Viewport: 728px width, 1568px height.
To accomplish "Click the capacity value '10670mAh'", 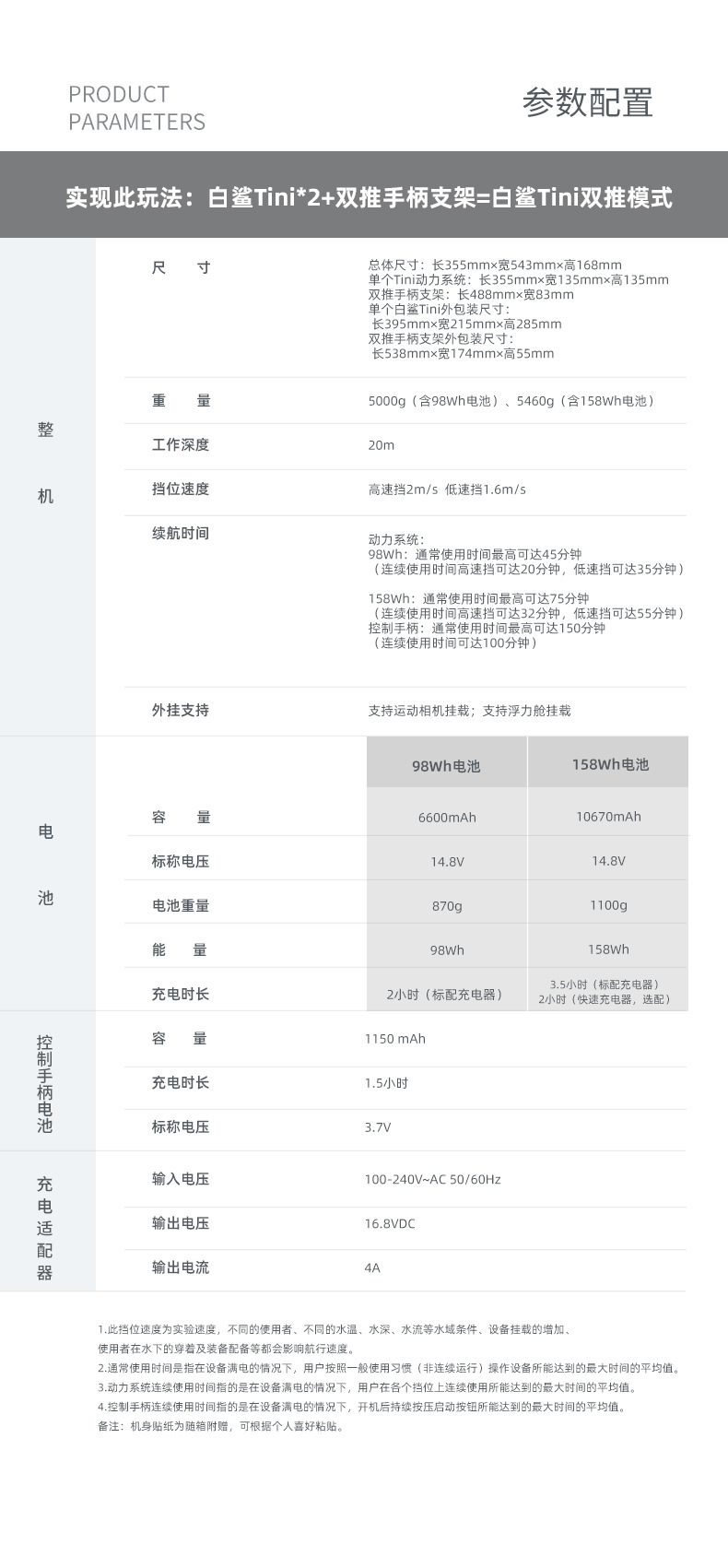I will (608, 817).
